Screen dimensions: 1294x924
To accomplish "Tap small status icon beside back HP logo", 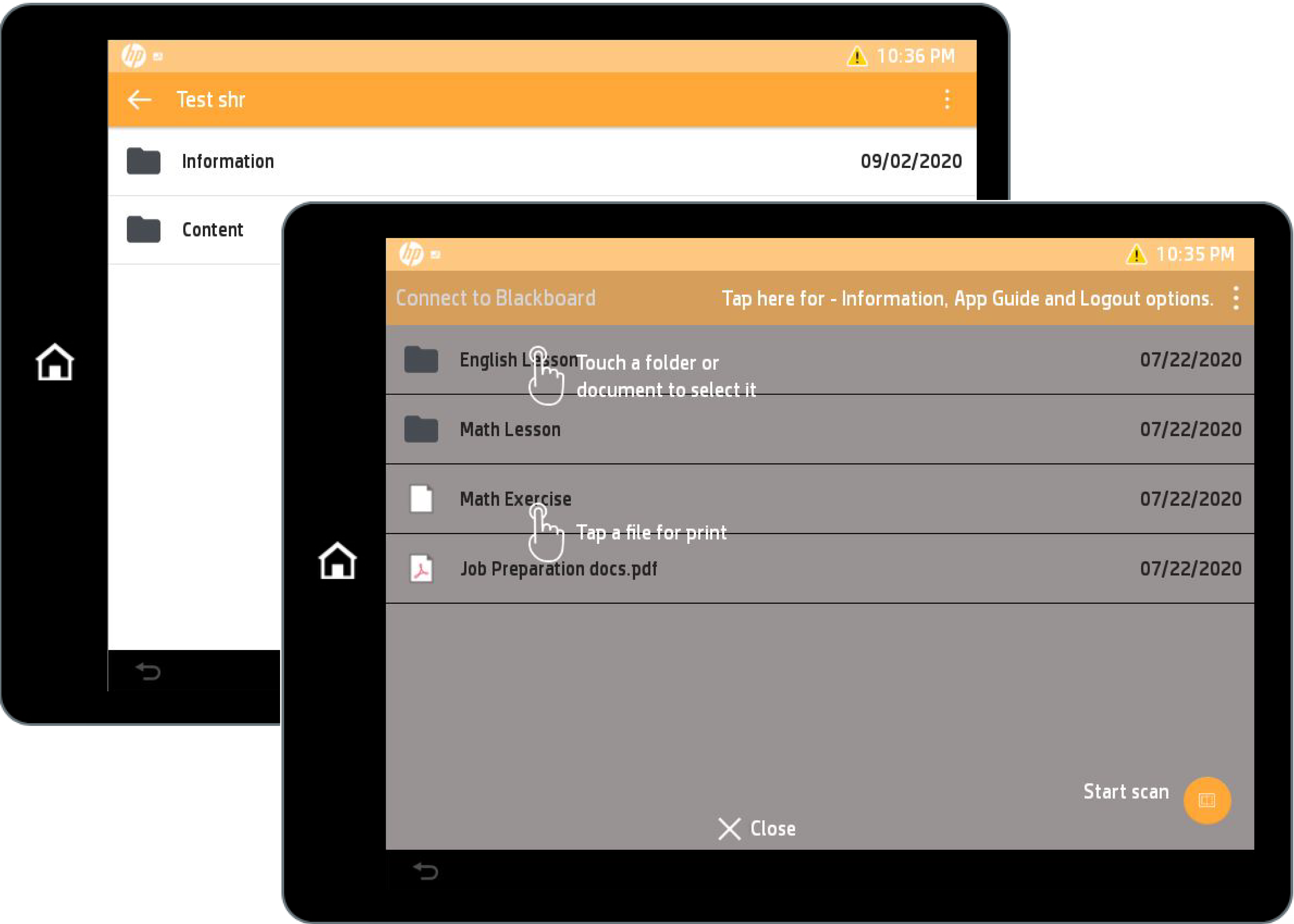I will click(158, 56).
